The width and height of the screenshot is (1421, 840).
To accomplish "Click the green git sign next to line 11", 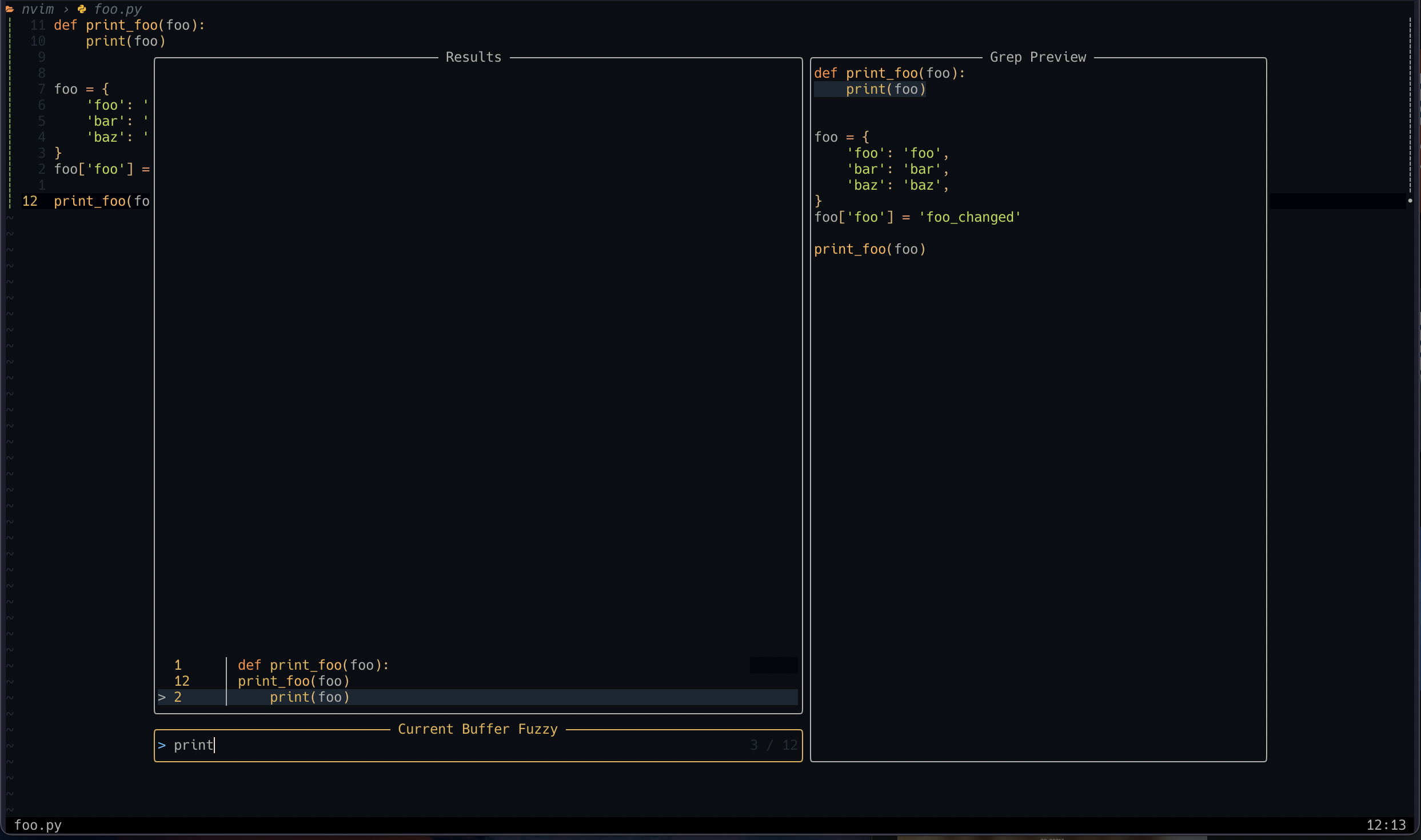I will [x=10, y=25].
